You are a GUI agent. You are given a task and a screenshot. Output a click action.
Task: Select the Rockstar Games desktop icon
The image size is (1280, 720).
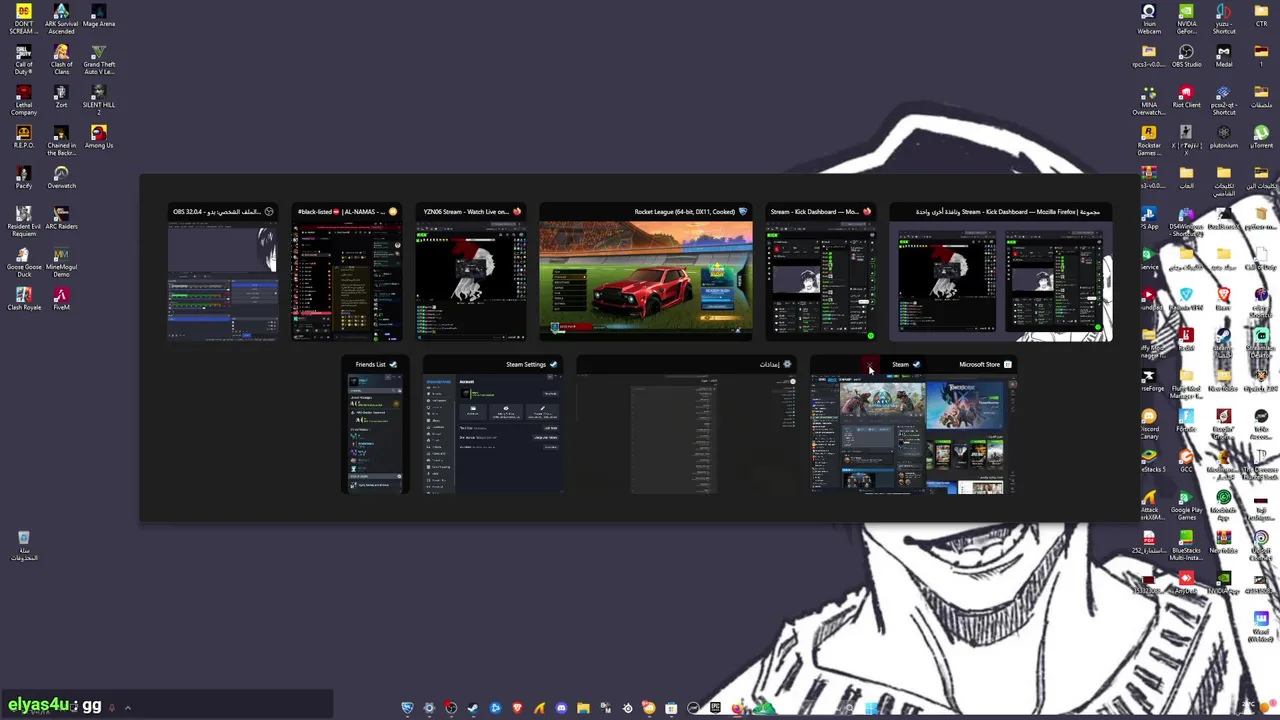point(1149,141)
